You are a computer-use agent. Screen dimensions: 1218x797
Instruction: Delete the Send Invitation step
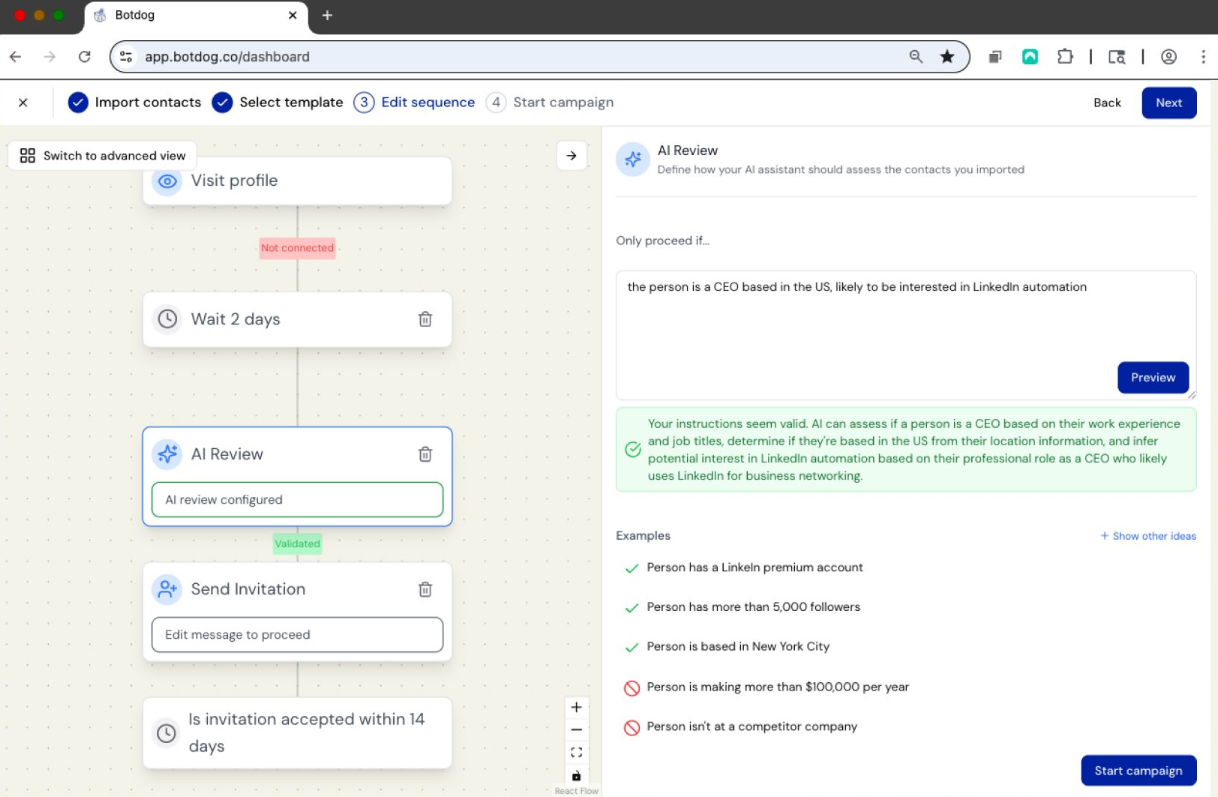pyautogui.click(x=425, y=589)
